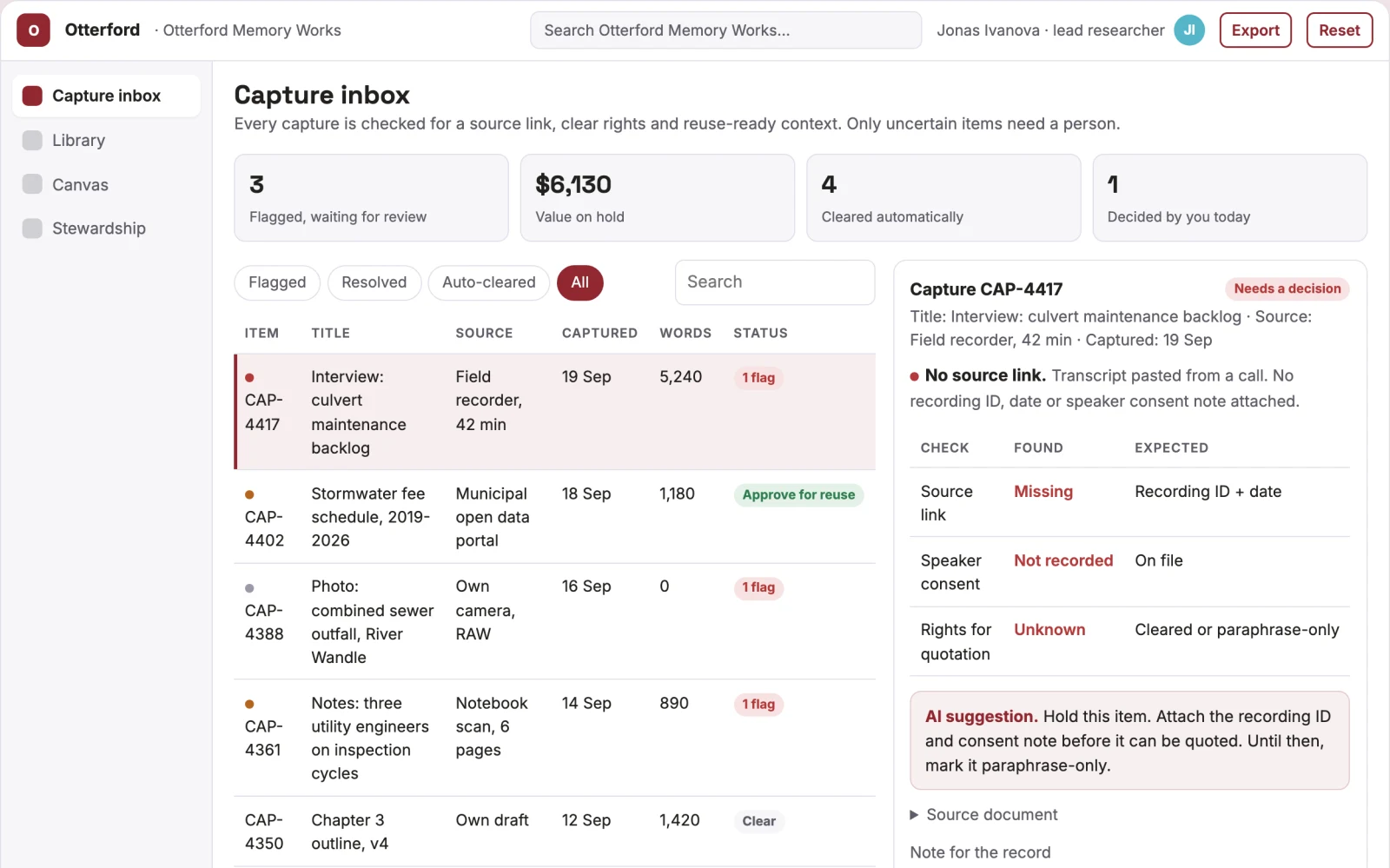Click the 'Value on hold' card
This screenshot has height=868, width=1390.
[657, 198]
